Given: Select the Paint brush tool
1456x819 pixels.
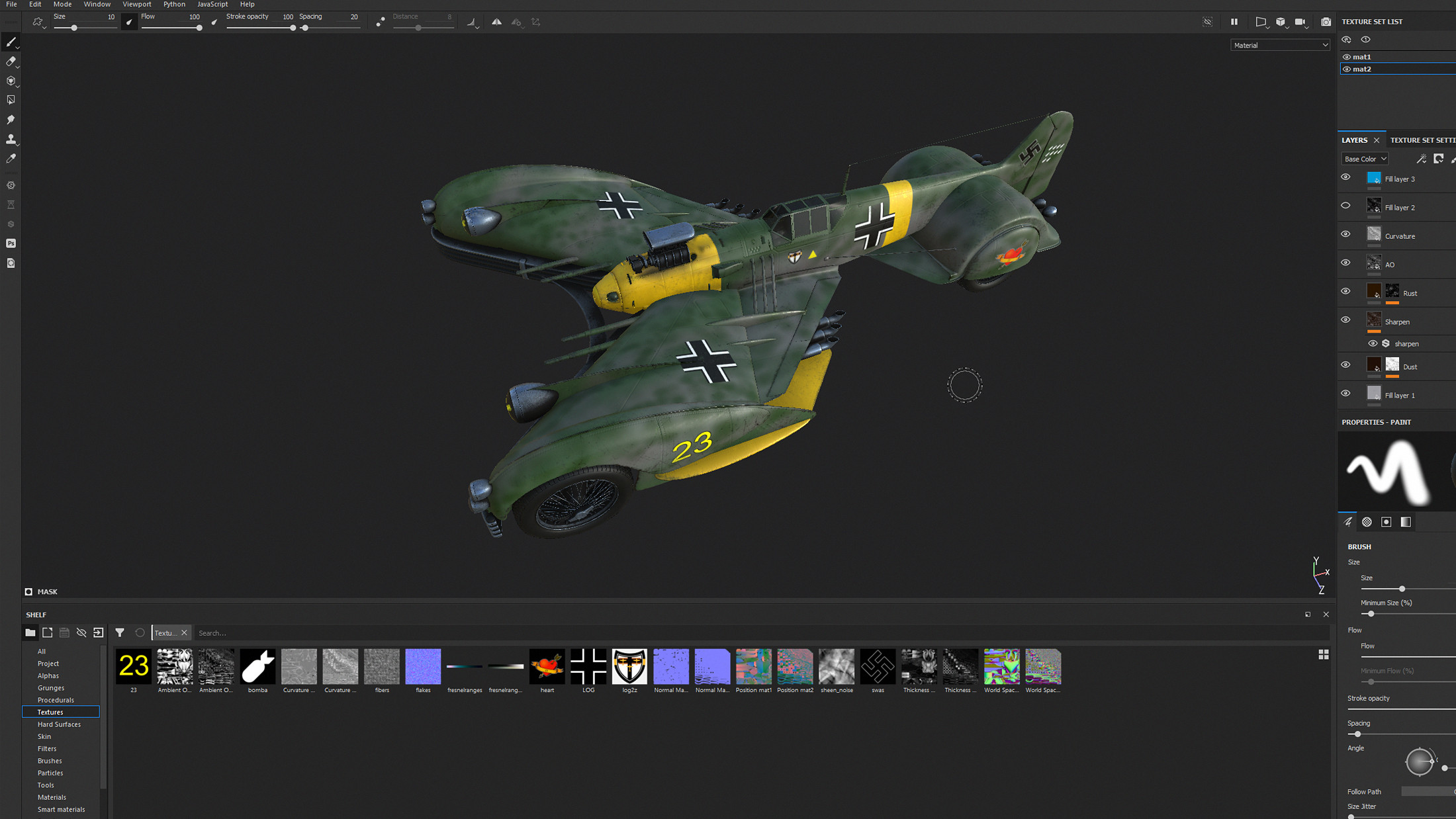Looking at the screenshot, I should (11, 42).
